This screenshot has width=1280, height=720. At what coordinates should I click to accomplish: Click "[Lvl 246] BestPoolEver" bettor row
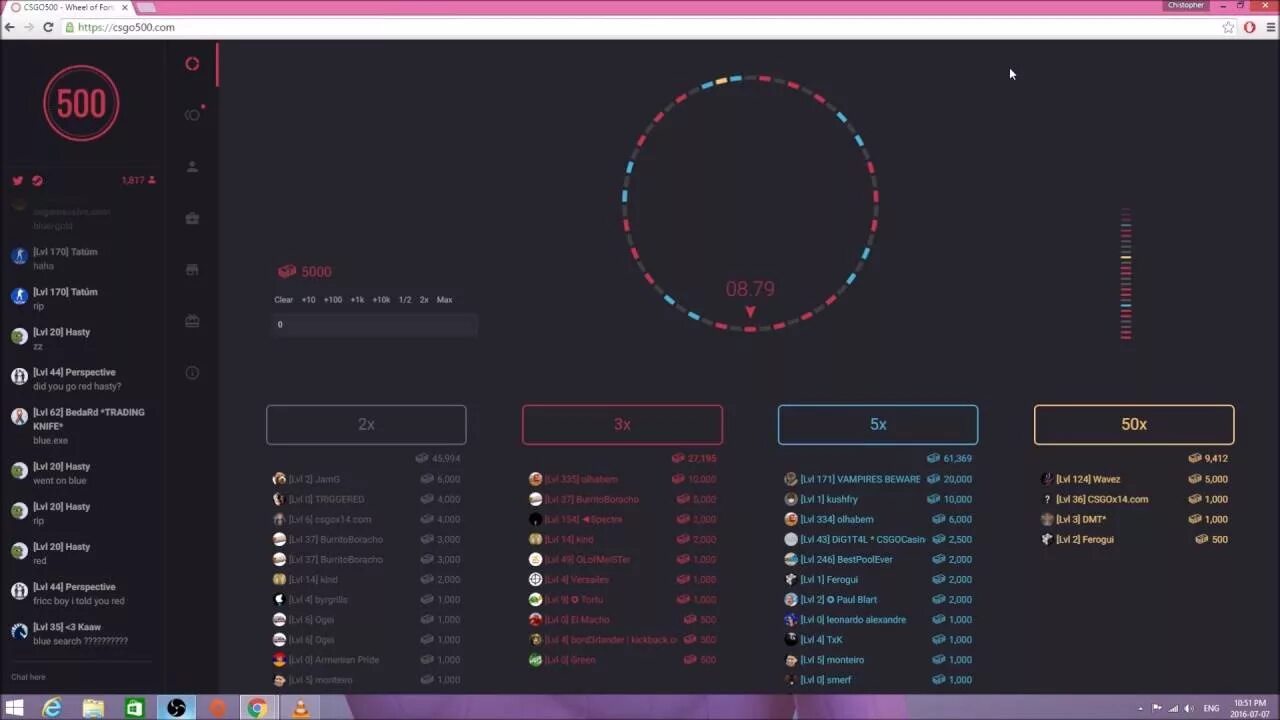(x=878, y=559)
